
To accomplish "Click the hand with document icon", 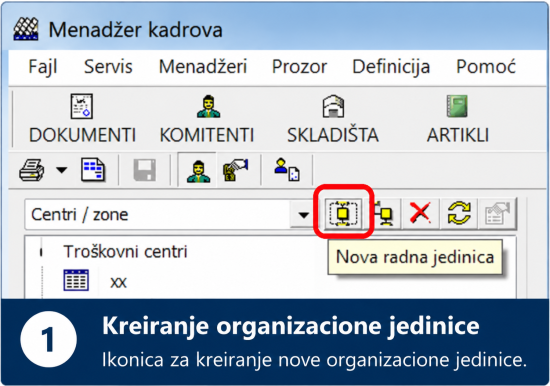I will click(235, 169).
